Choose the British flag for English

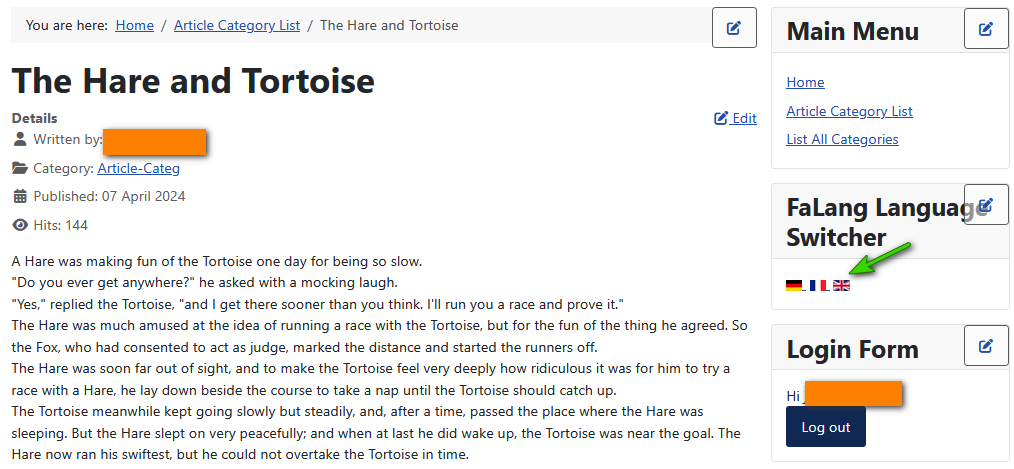(842, 285)
